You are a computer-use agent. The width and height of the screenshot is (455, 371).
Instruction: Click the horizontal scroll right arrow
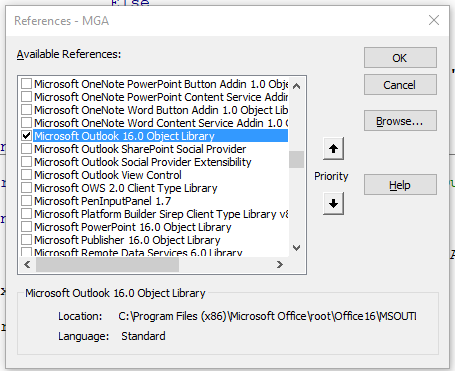click(x=280, y=265)
